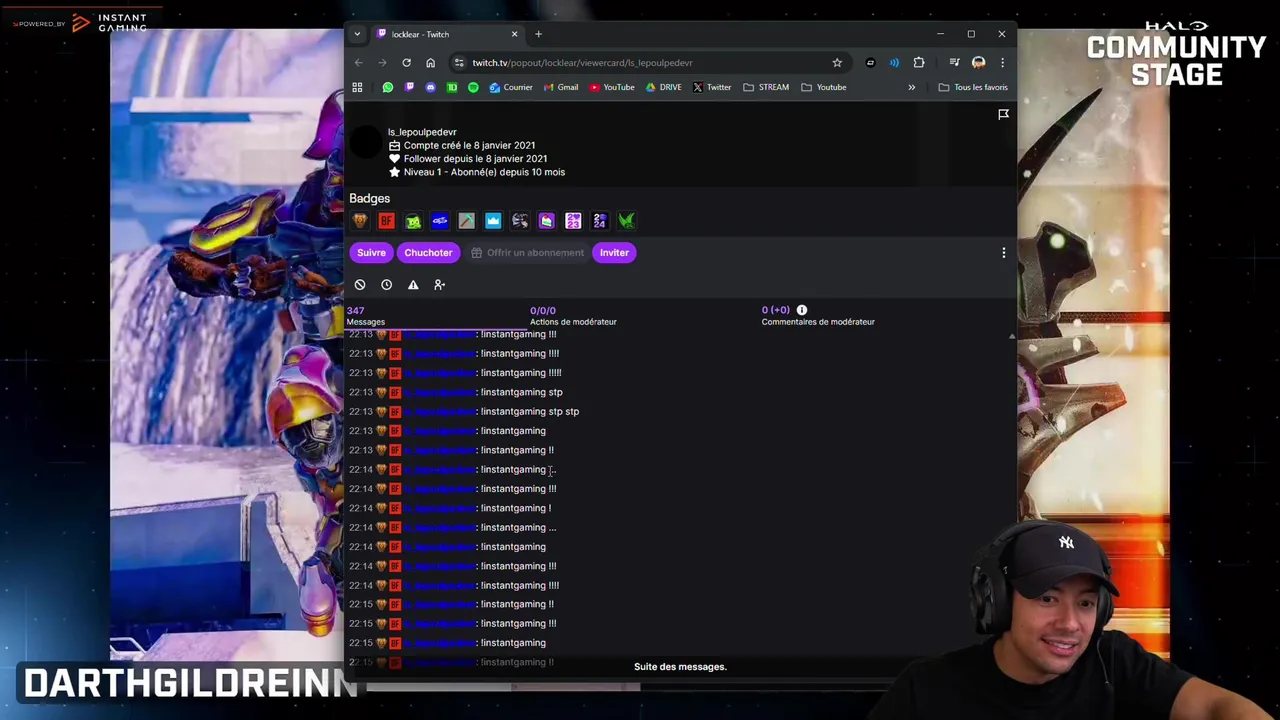This screenshot has height=720, width=1280.
Task: Click the ban user icon
Action: pos(360,285)
